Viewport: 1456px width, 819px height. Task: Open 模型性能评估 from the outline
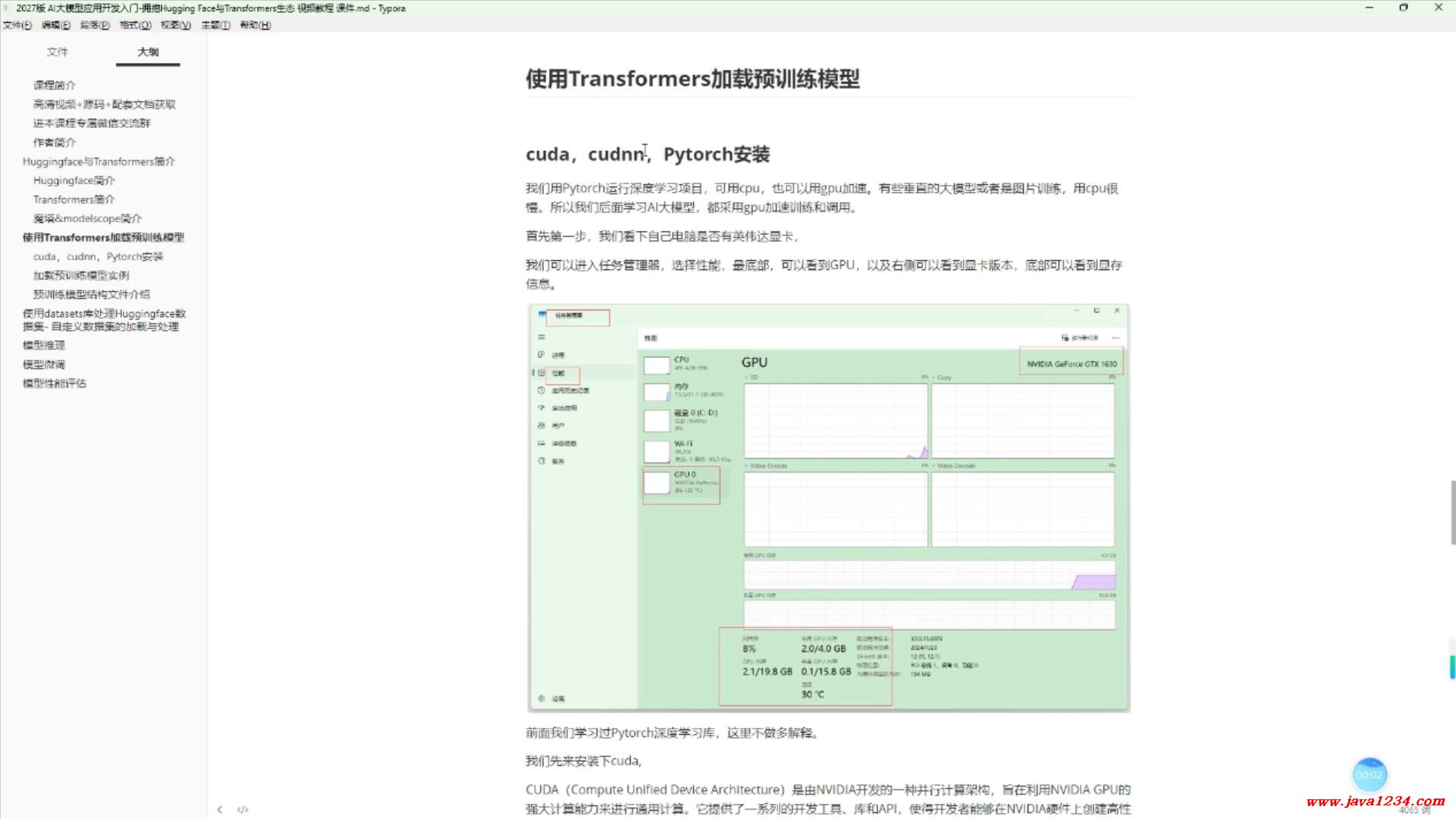pyautogui.click(x=53, y=383)
